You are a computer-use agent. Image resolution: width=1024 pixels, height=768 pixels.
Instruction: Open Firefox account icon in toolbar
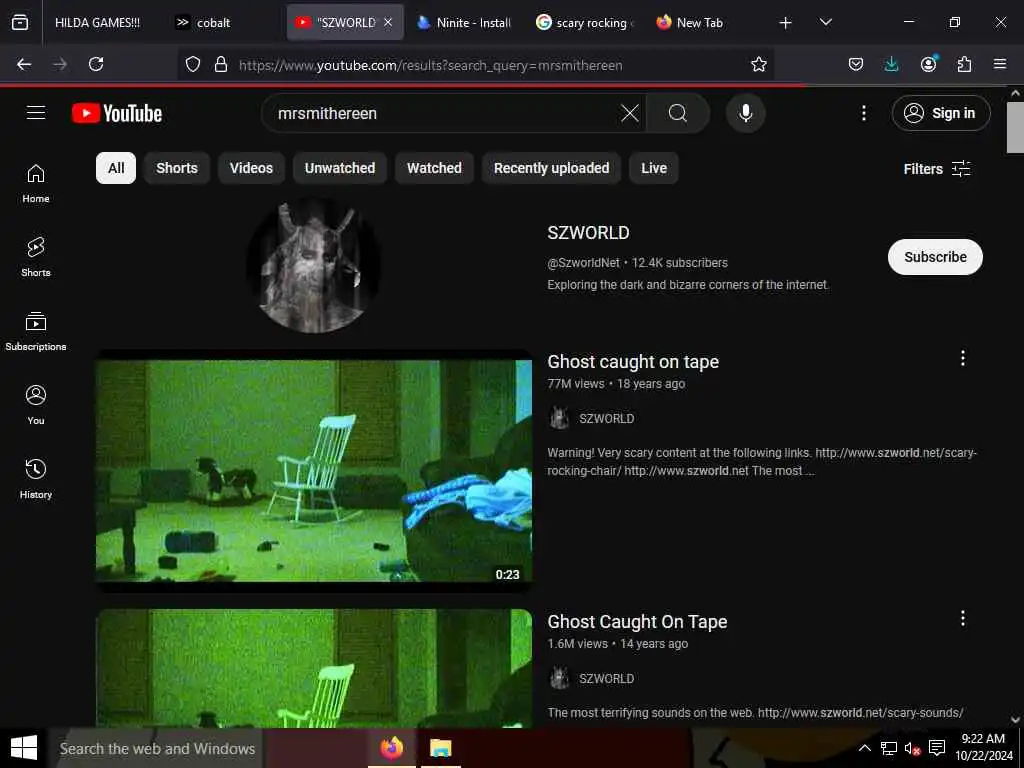[928, 64]
